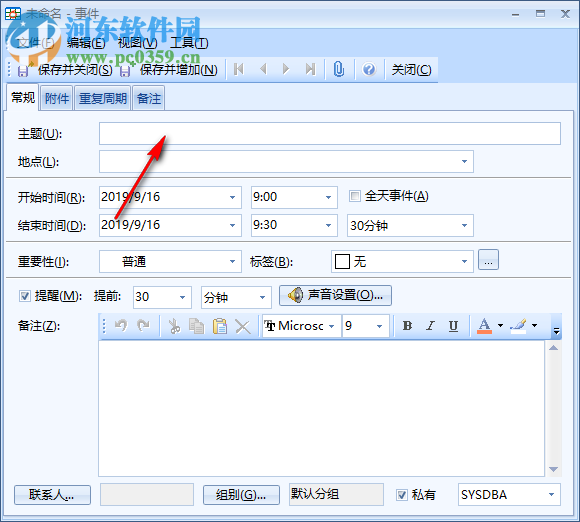Open highlight color dropdown arrow
Screen dimensions: 580x522
click(x=535, y=326)
